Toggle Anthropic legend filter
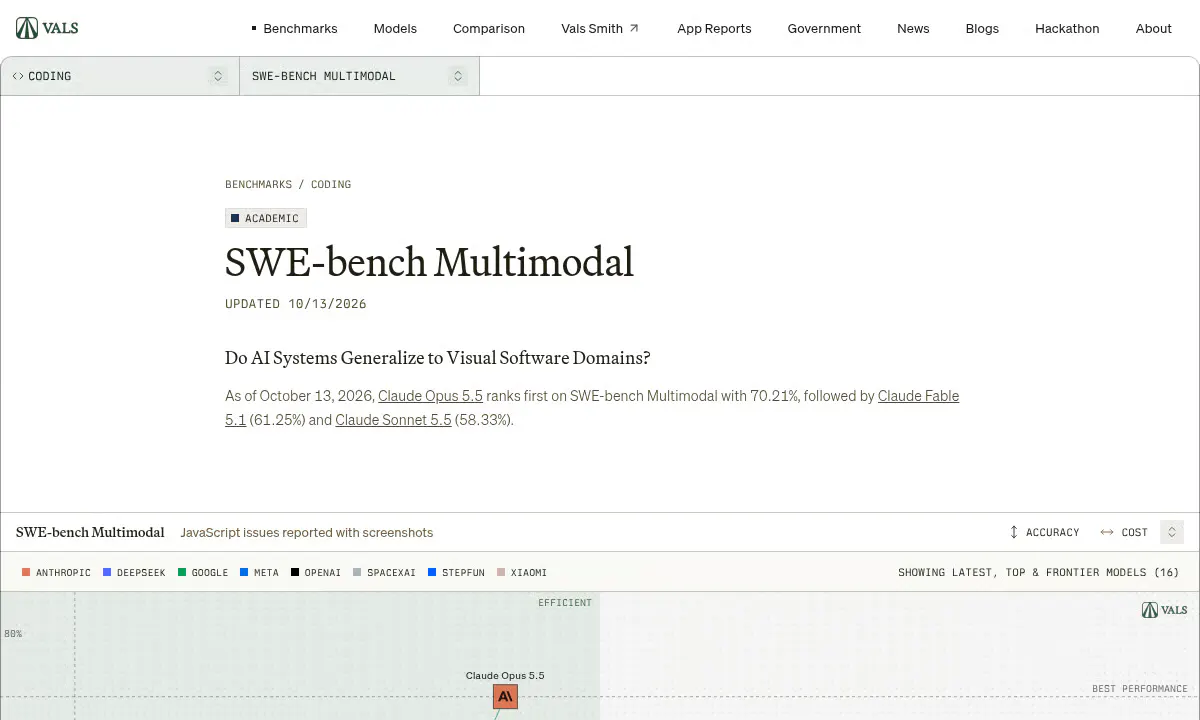Screen dimensions: 1200x720 (56, 573)
